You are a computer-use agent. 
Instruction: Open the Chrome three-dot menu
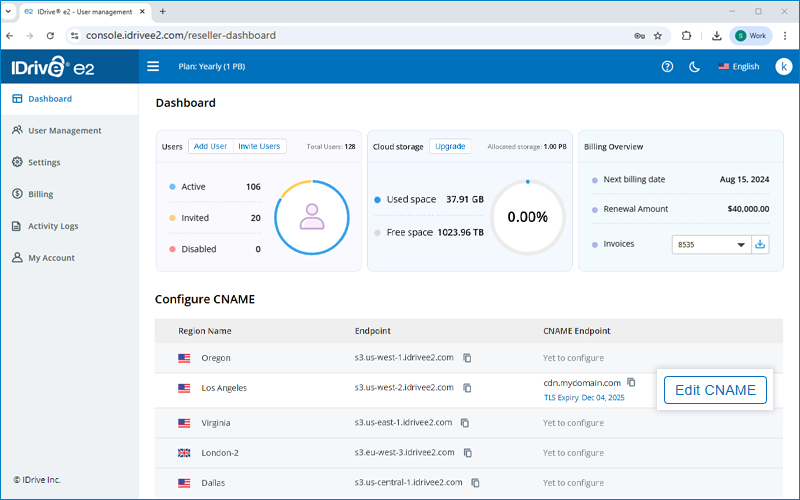pyautogui.click(x=785, y=36)
